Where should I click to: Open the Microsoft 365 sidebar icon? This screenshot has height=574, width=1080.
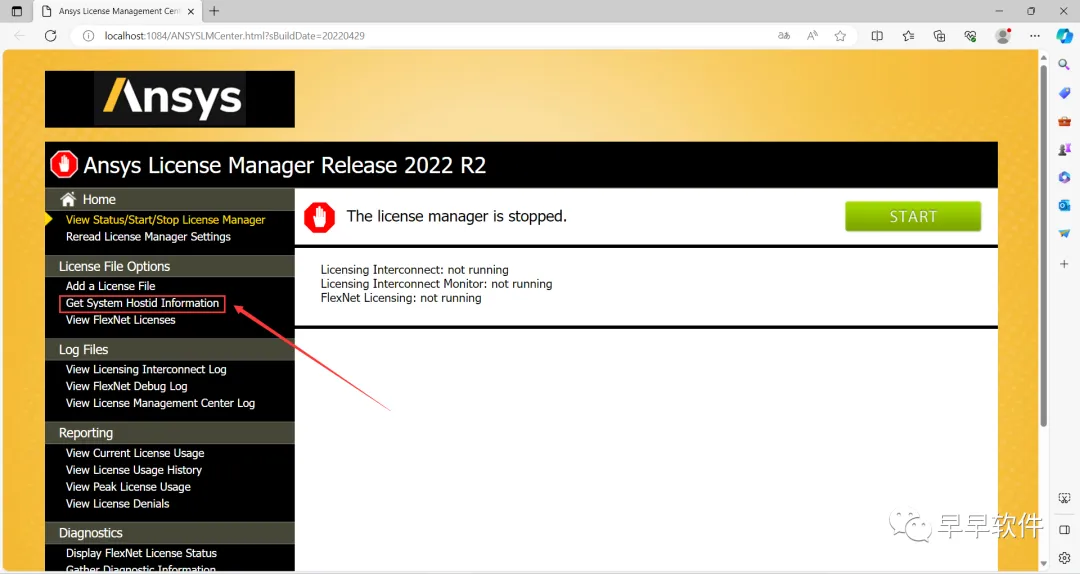[1064, 178]
